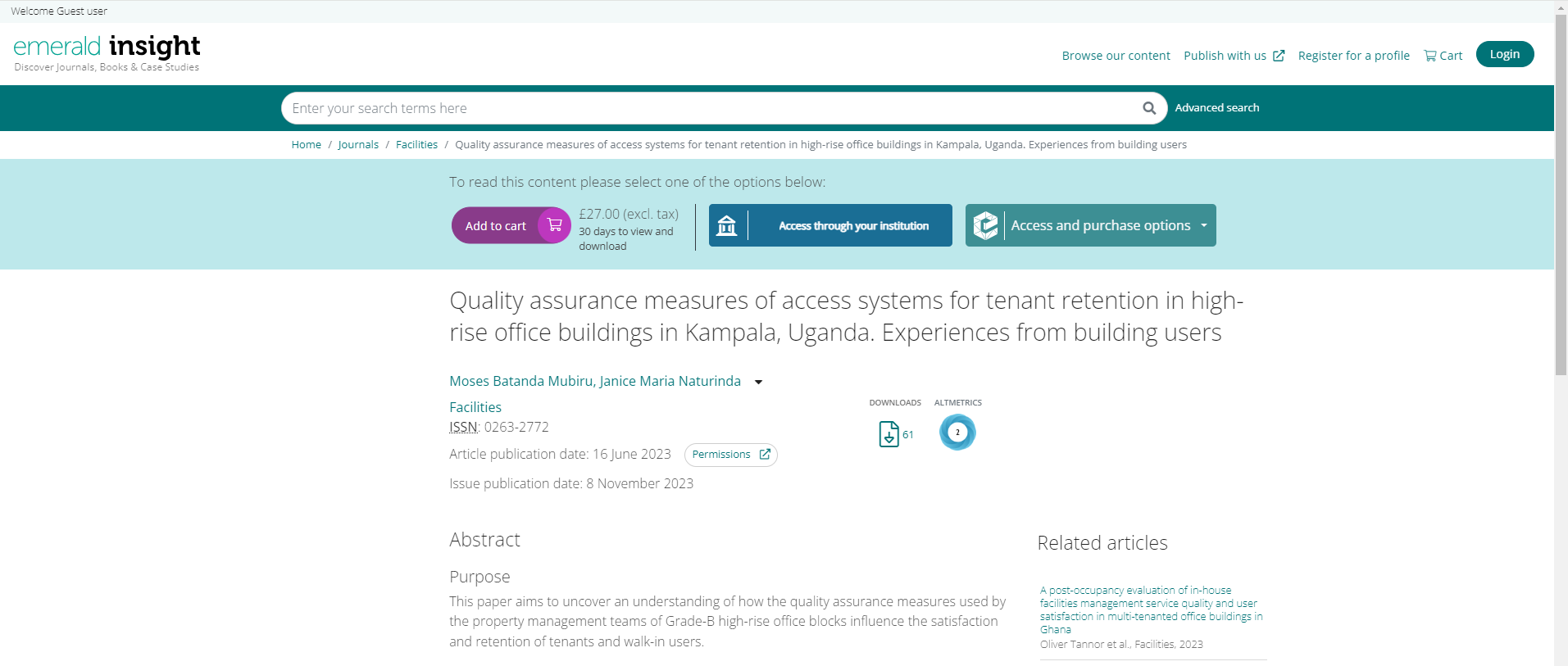
Task: Open the Altmetrics score badge
Action: tap(957, 433)
